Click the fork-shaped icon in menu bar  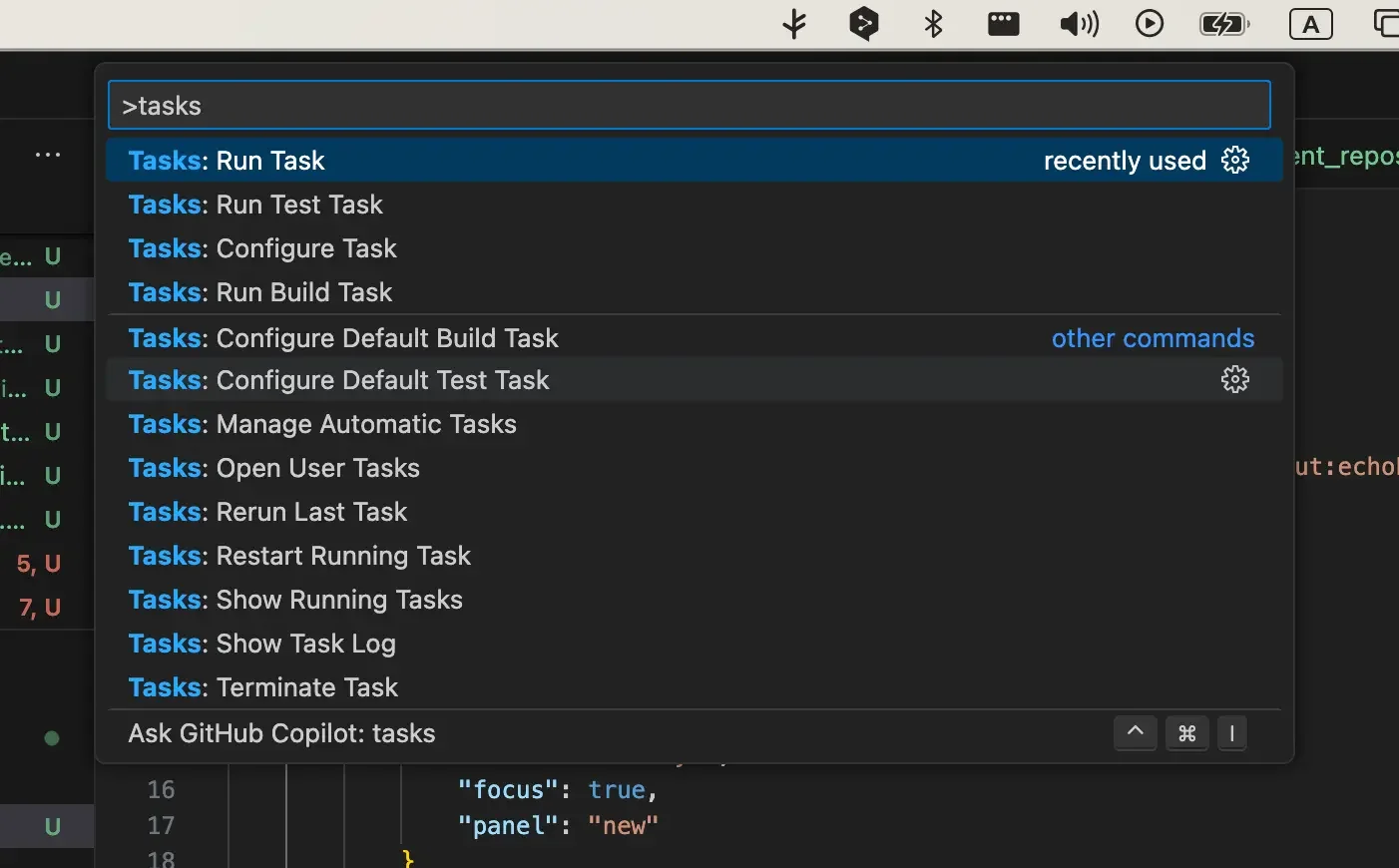[x=794, y=24]
